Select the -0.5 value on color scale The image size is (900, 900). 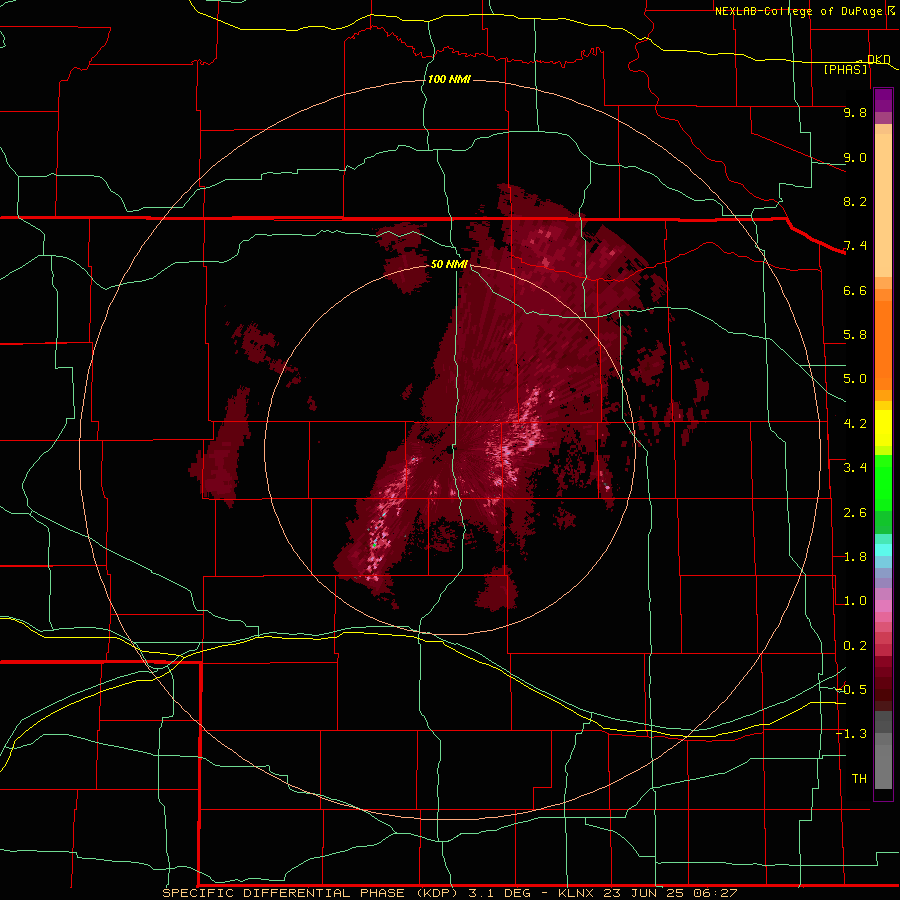click(x=851, y=690)
